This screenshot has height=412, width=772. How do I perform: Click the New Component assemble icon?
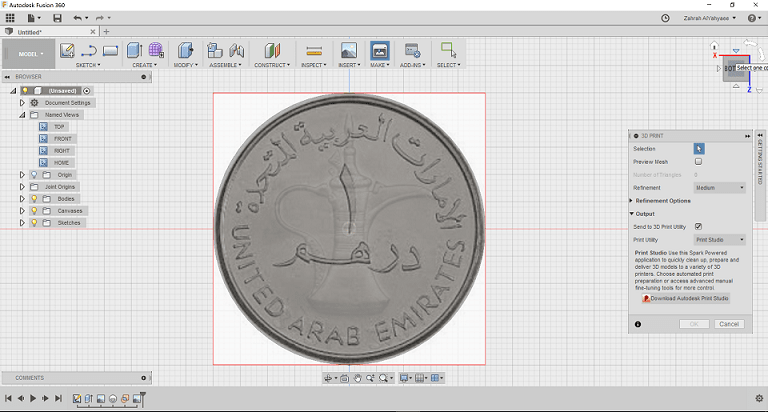click(x=215, y=50)
